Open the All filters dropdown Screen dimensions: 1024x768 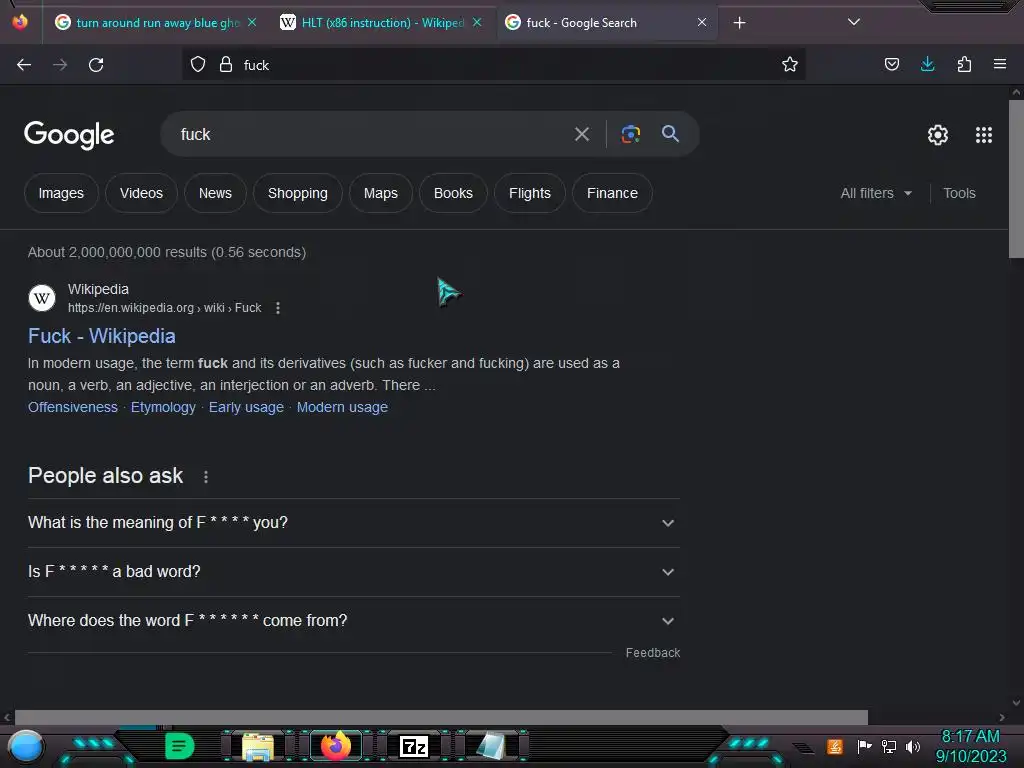[876, 193]
